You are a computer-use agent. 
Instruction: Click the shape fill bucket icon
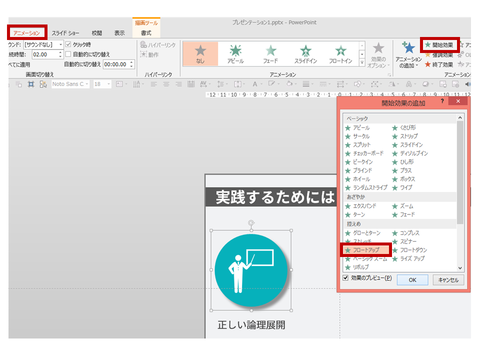pyautogui.click(x=290, y=84)
